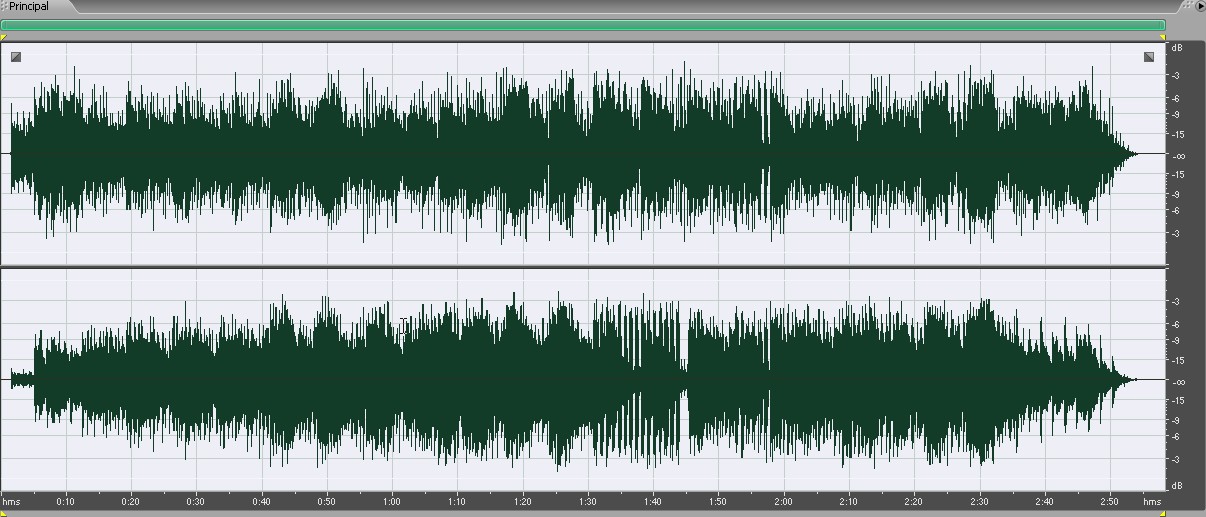Click the right channel waveform display
This screenshot has height=517, width=1206.
pyautogui.click(x=583, y=380)
